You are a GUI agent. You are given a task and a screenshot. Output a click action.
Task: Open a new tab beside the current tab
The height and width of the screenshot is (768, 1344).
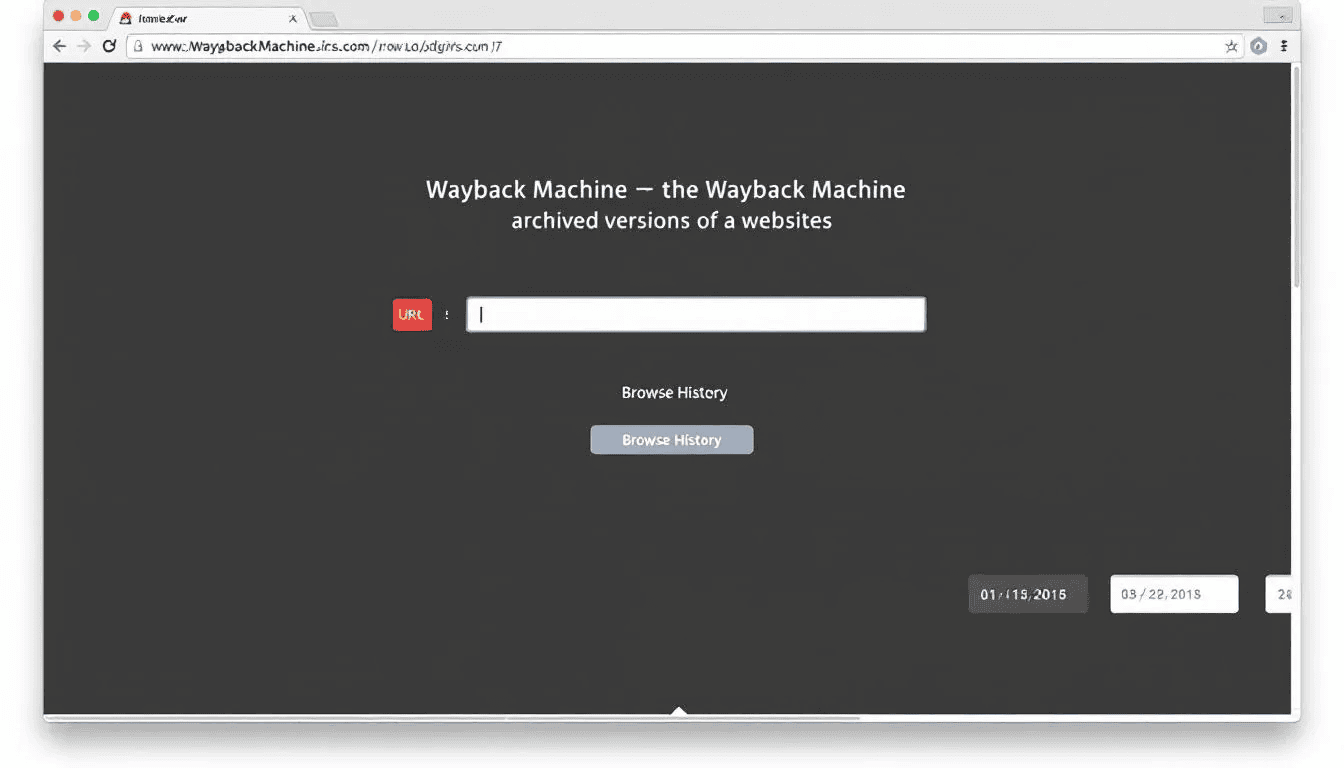pos(323,19)
